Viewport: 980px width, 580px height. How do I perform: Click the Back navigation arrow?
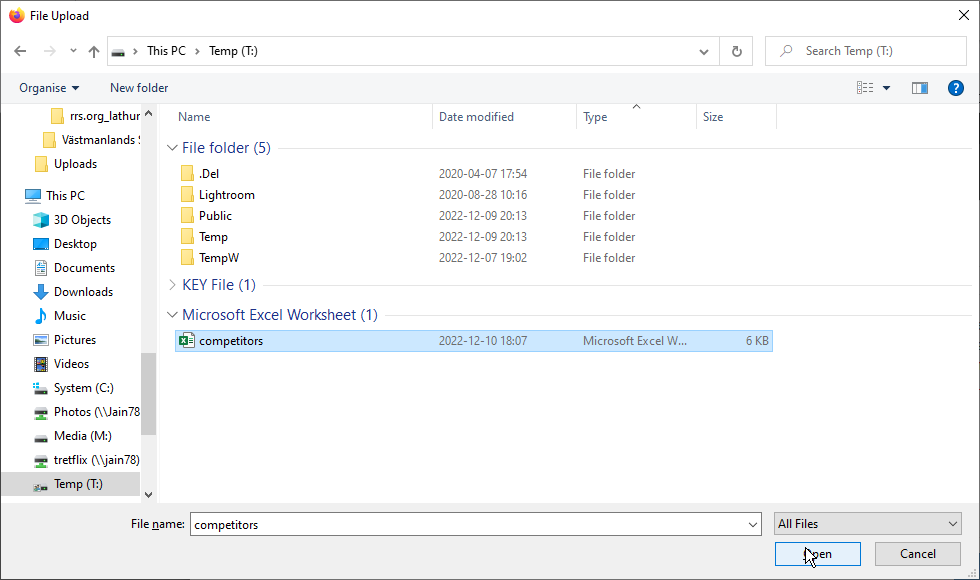point(20,51)
